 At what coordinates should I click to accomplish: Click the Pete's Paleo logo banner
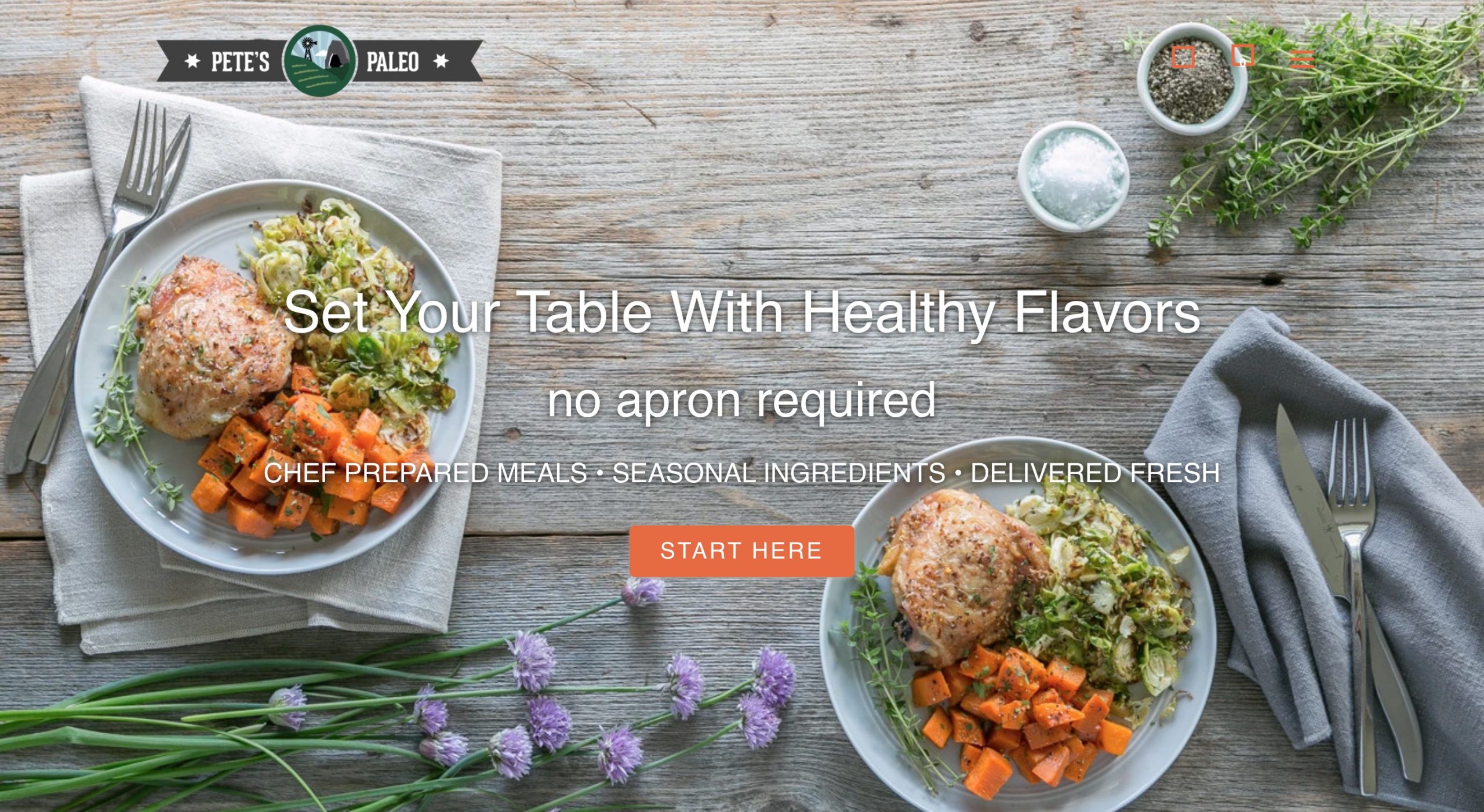tap(320, 60)
